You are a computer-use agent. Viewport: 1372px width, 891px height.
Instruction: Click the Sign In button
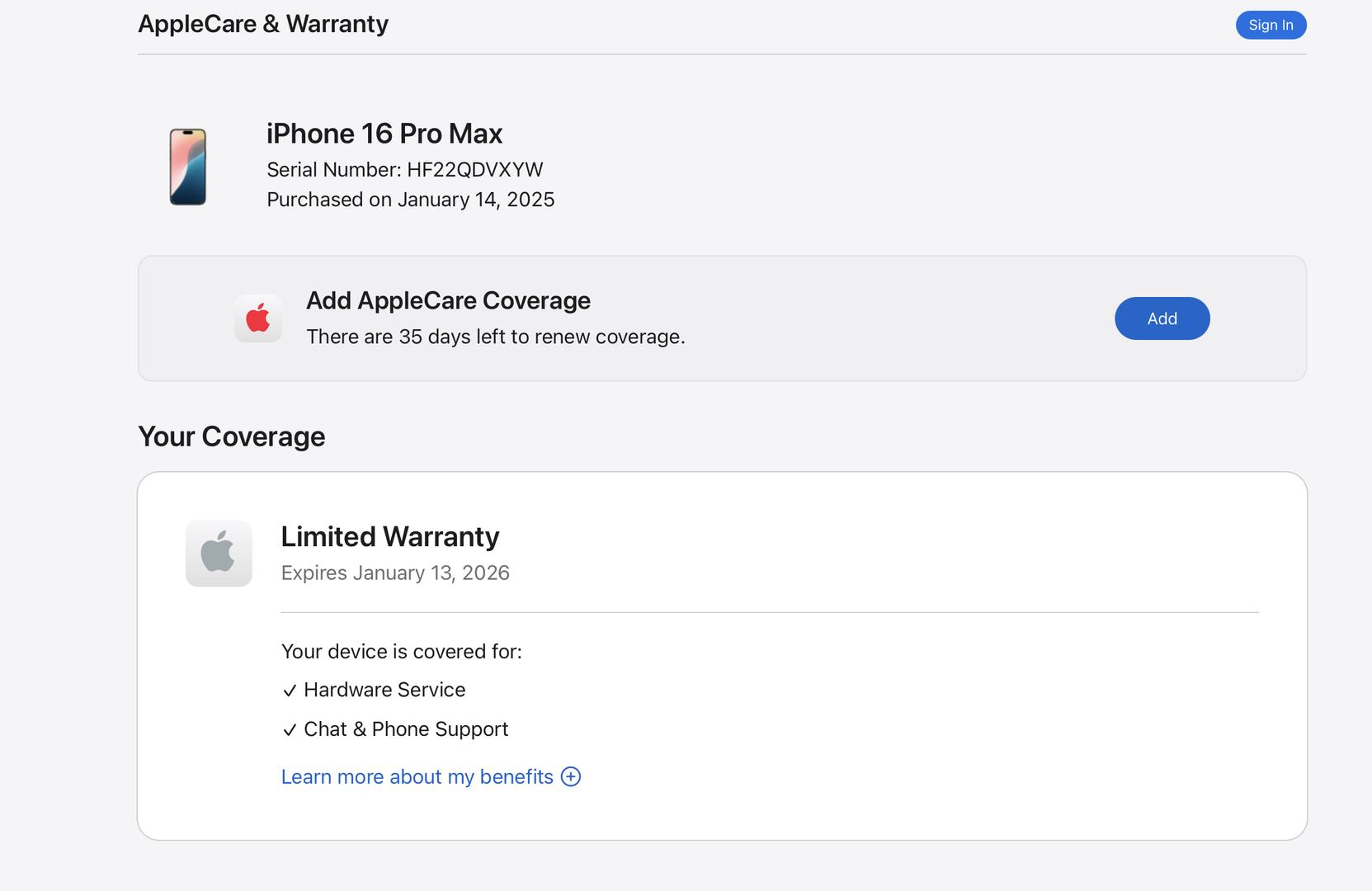[1271, 25]
